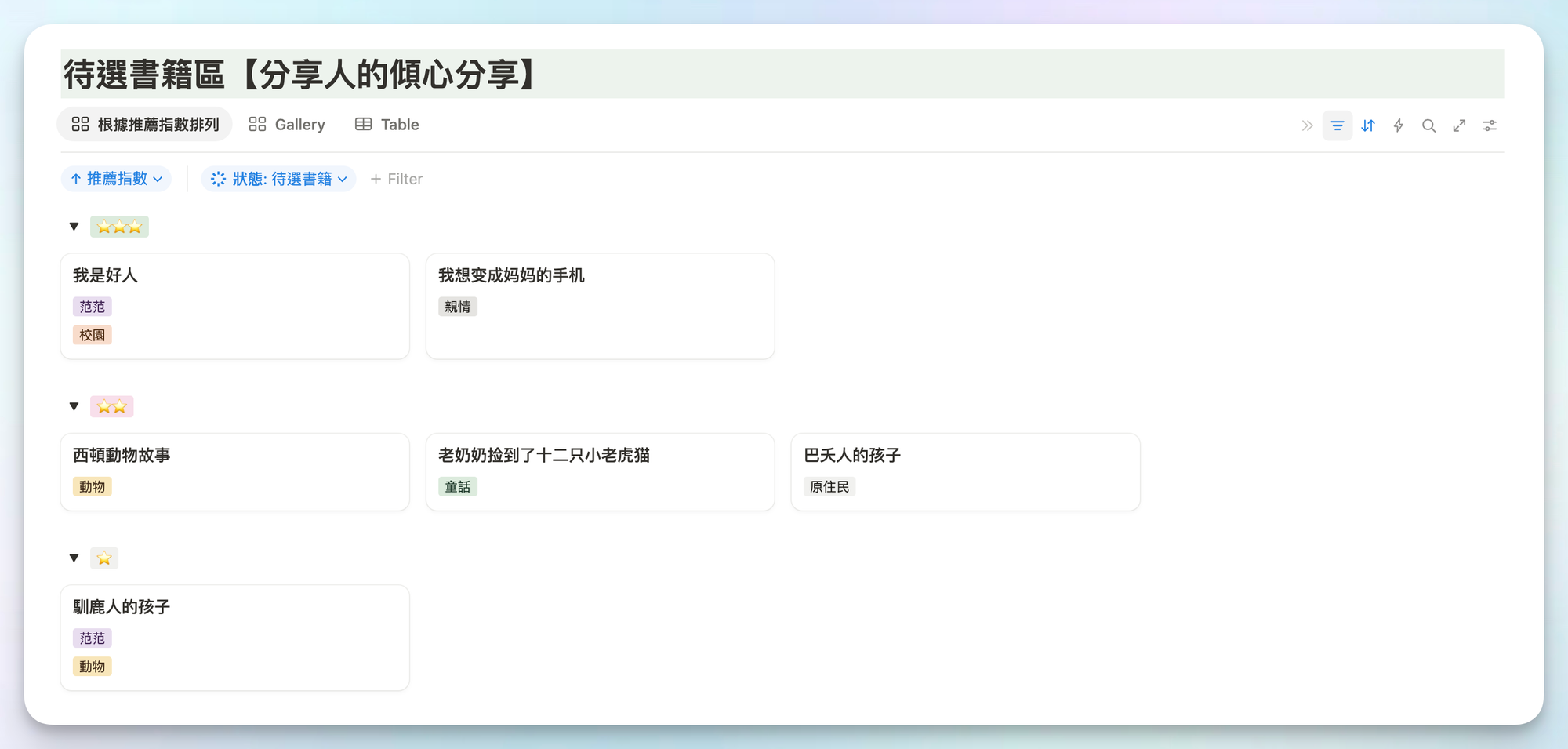
Task: Open the 馴鹿人的孩子 card
Action: tap(235, 638)
